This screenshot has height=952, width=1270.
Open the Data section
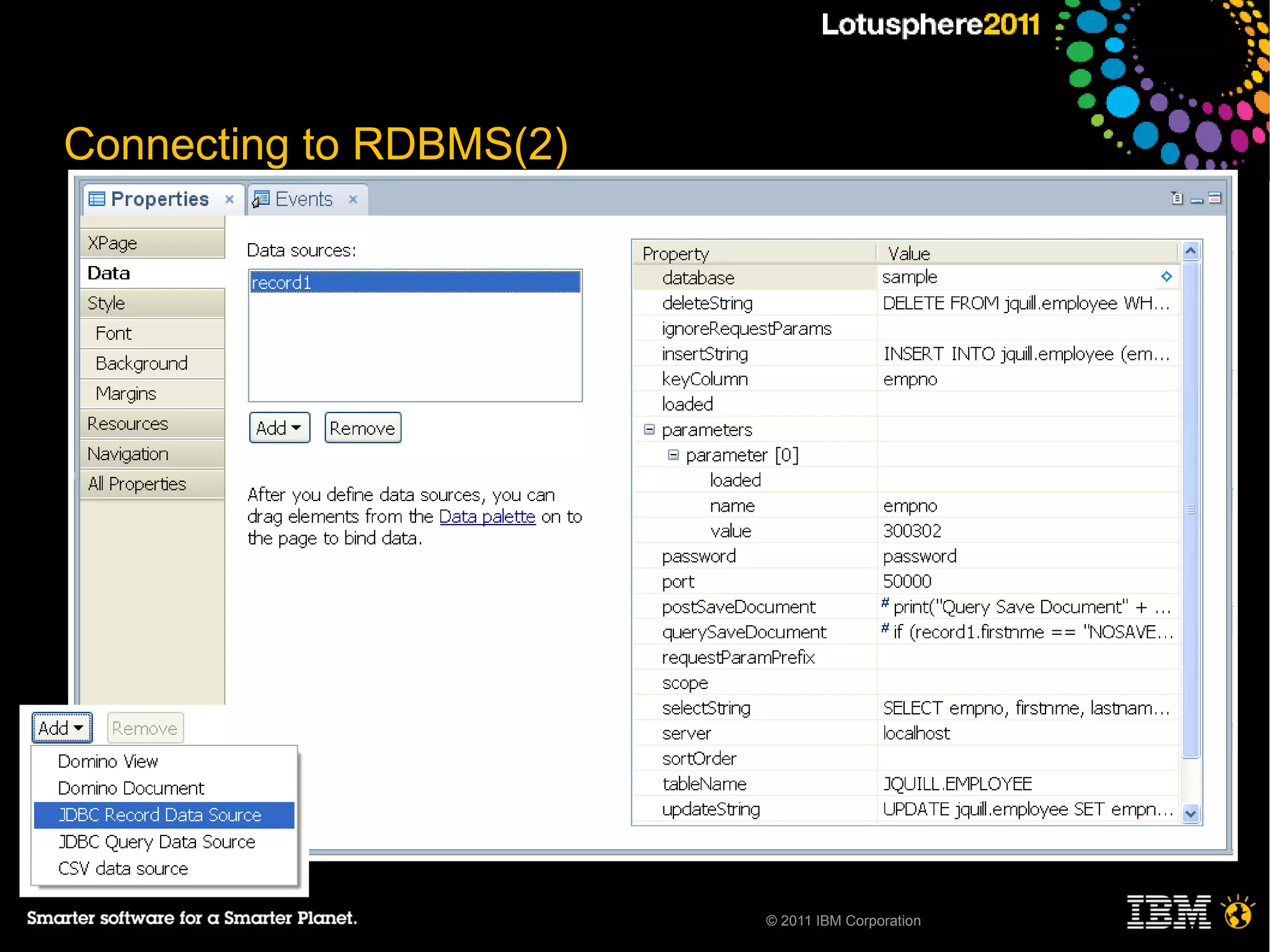(153, 273)
